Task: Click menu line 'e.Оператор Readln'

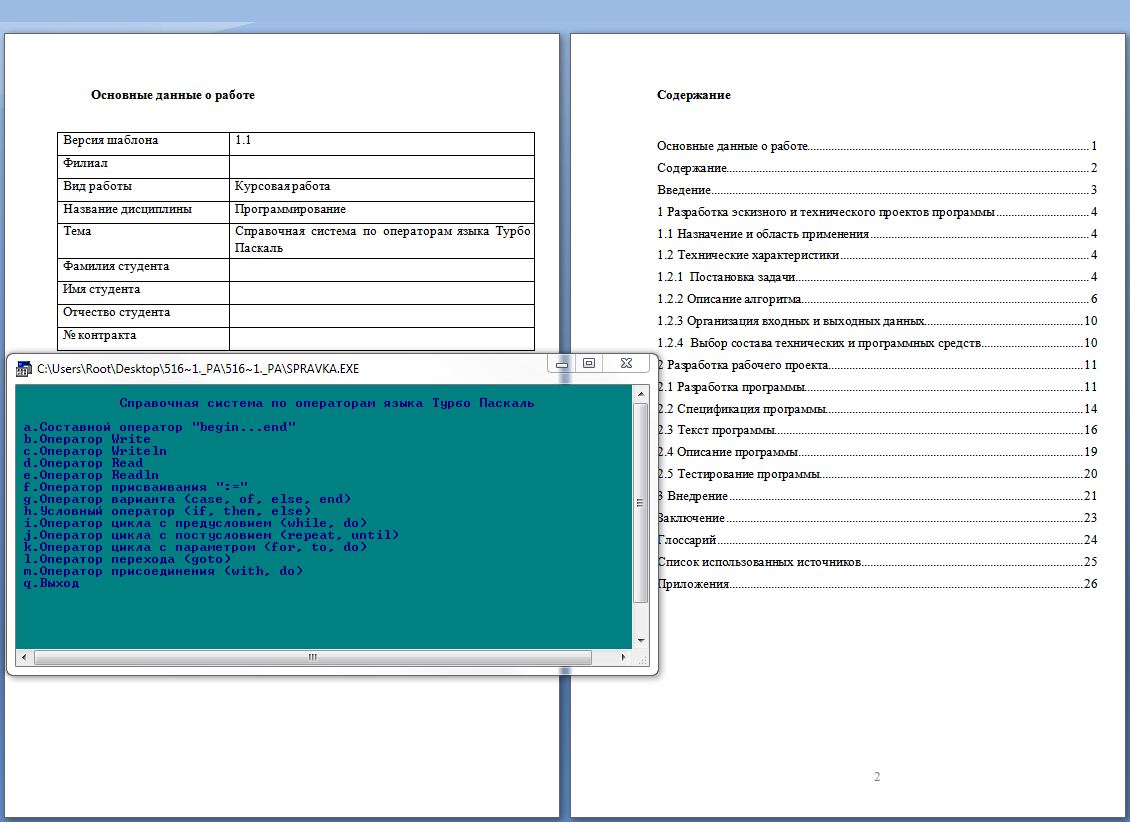Action: point(92,475)
